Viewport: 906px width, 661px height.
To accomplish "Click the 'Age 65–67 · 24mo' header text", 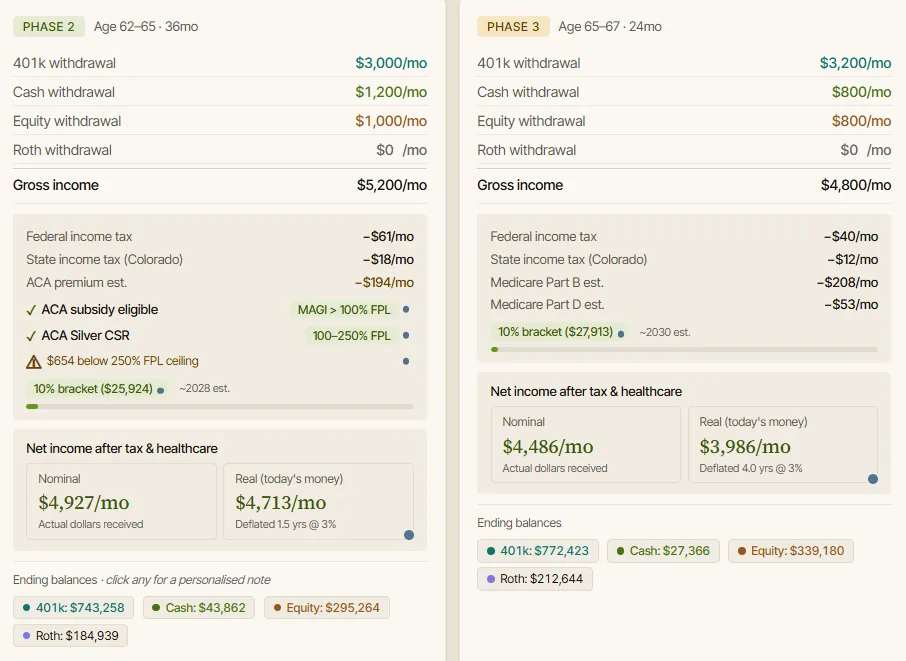I will pos(610,27).
